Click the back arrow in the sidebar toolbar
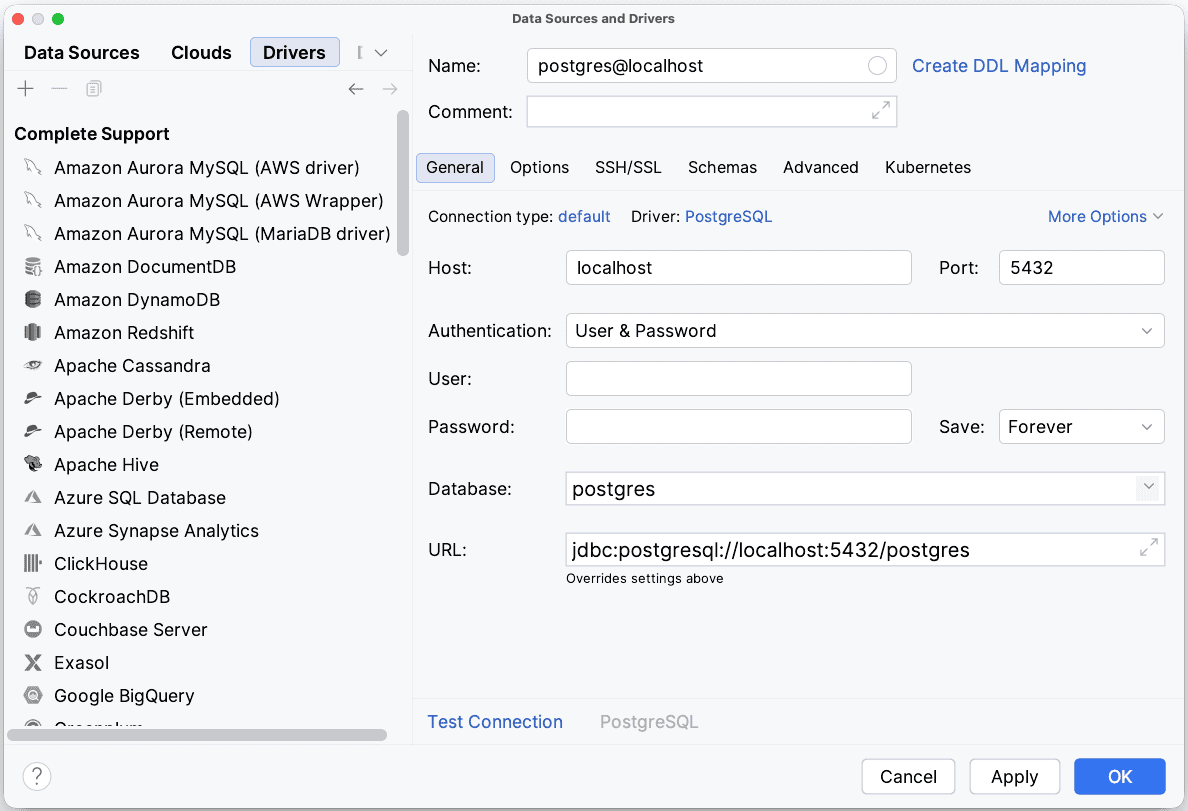The width and height of the screenshot is (1188, 811). click(356, 89)
